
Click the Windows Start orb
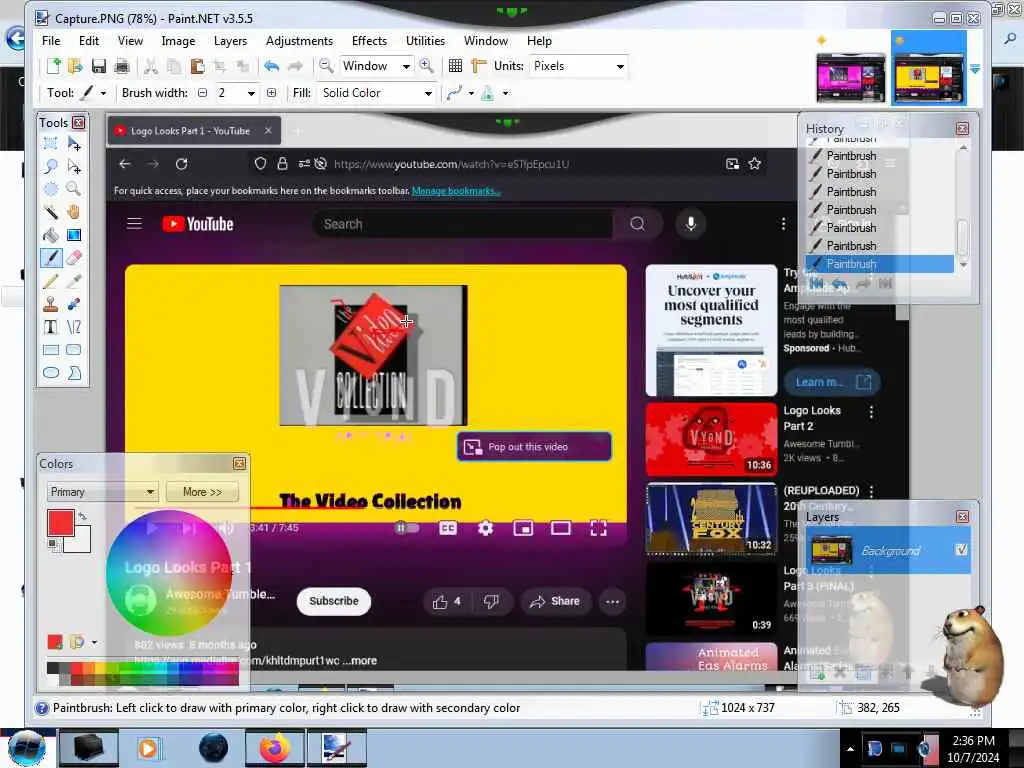tap(27, 748)
